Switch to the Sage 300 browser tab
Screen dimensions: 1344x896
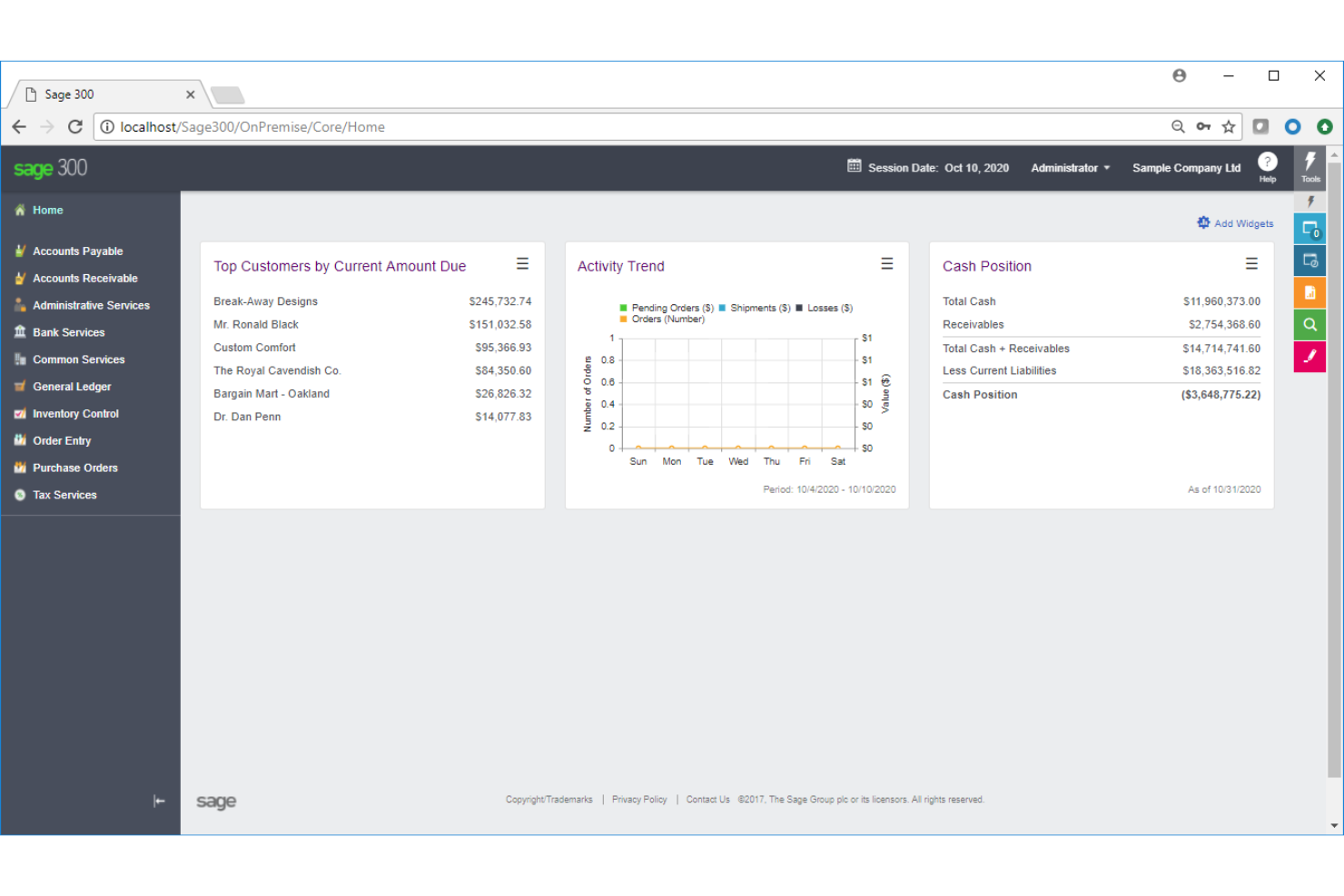(100, 94)
